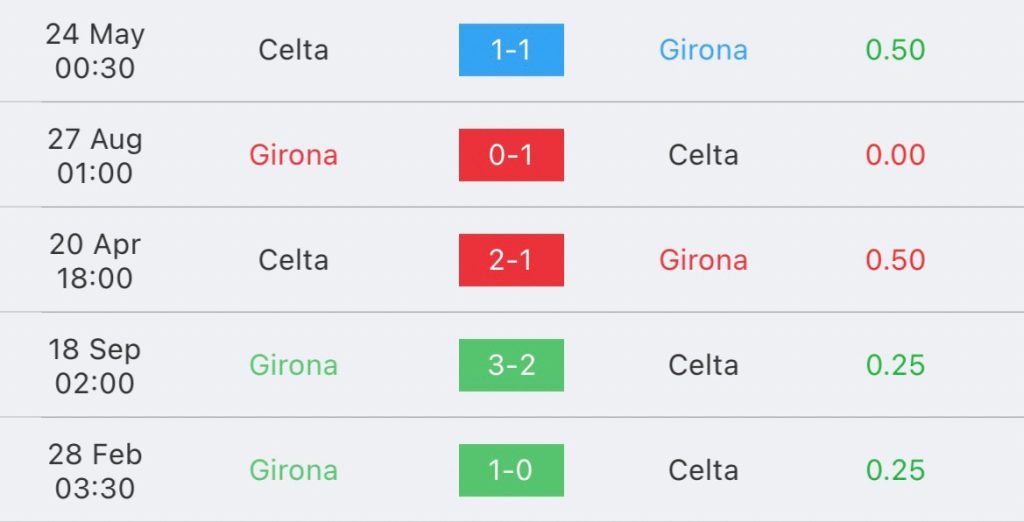This screenshot has height=522, width=1024.
Task: Select blue Girona in 24 May match
Action: pyautogui.click(x=703, y=50)
